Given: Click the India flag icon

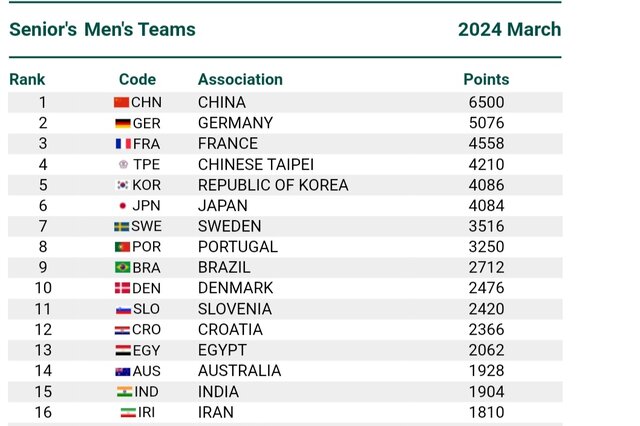Looking at the screenshot, I should click(x=125, y=392).
